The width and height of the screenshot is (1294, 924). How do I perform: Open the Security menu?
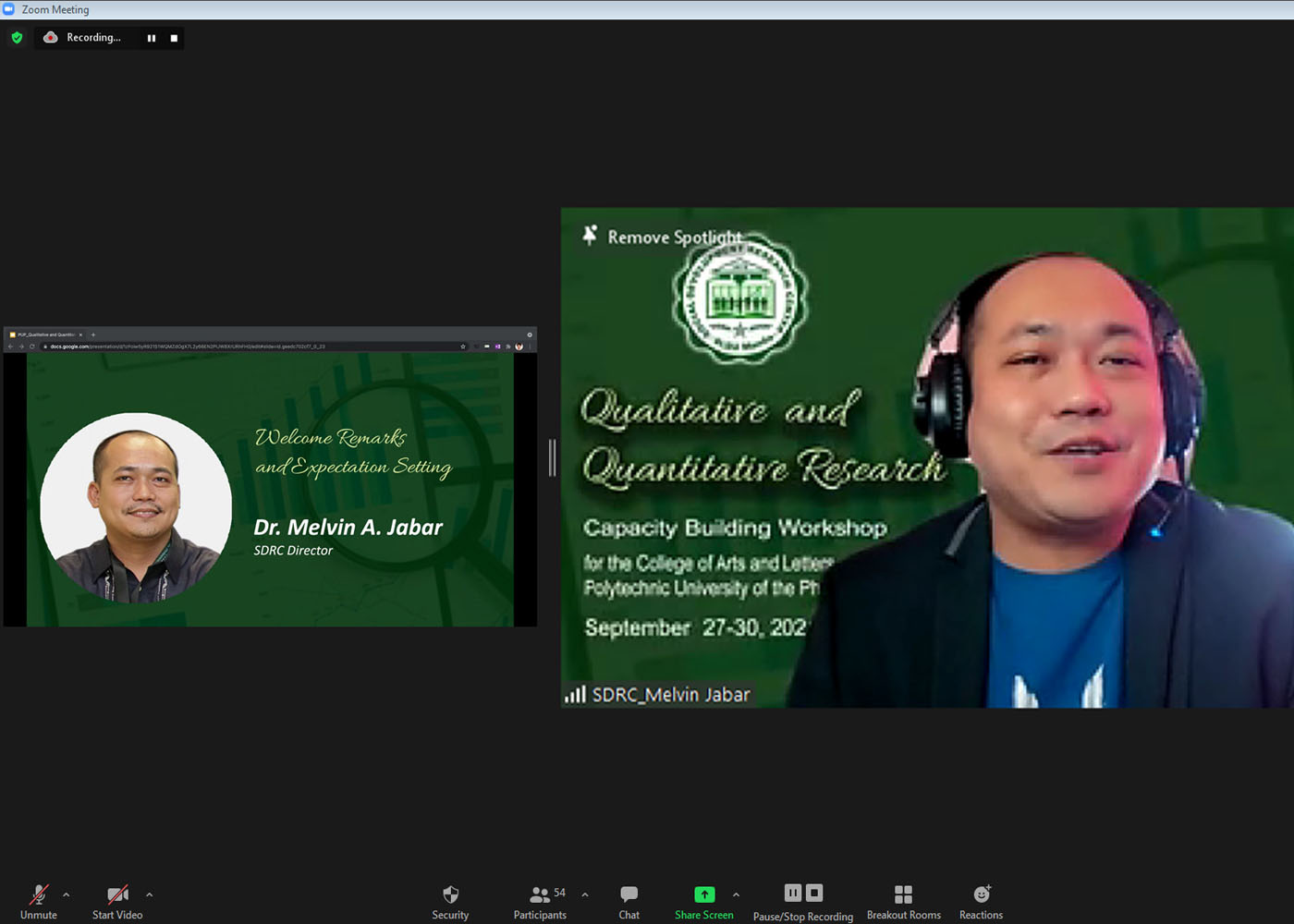(450, 901)
